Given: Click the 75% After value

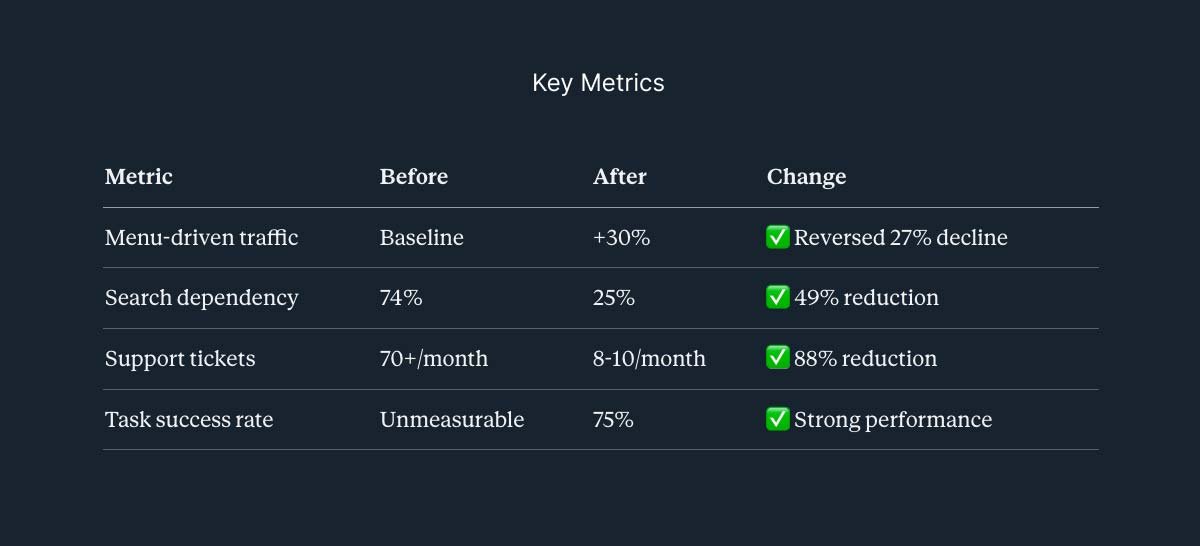Looking at the screenshot, I should coord(613,420).
